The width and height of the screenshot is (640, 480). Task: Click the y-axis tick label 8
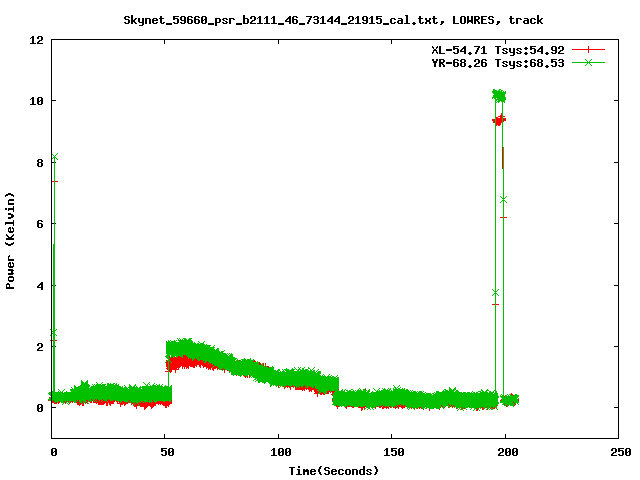(40, 163)
